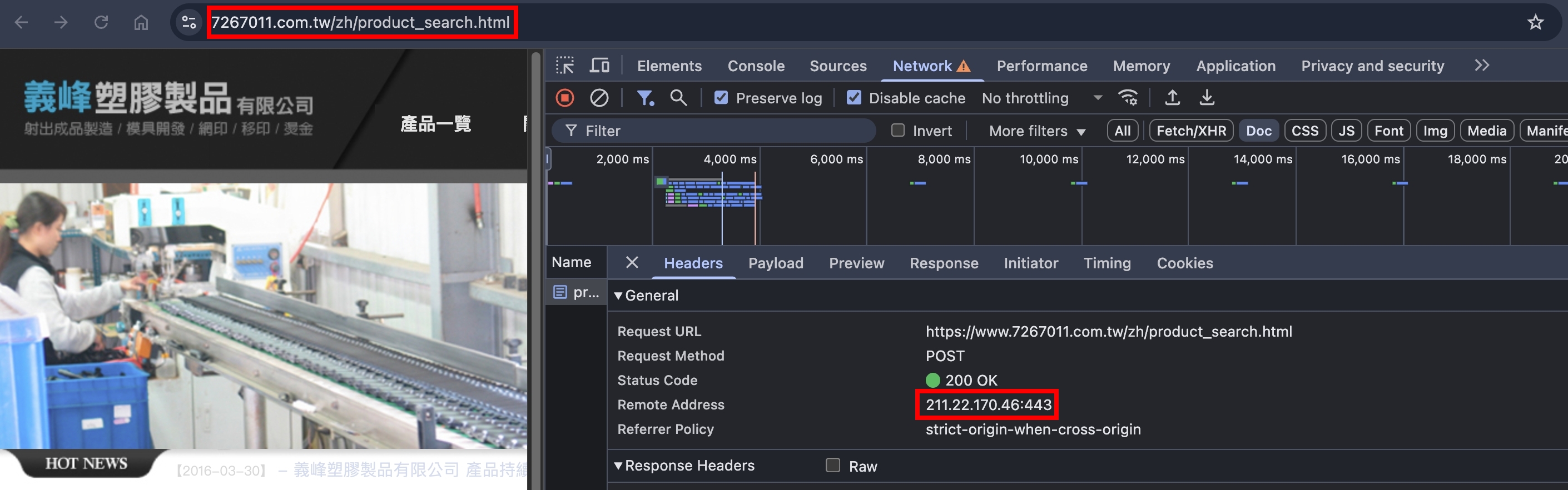
Task: Activate the inspect element picker
Action: (x=565, y=65)
